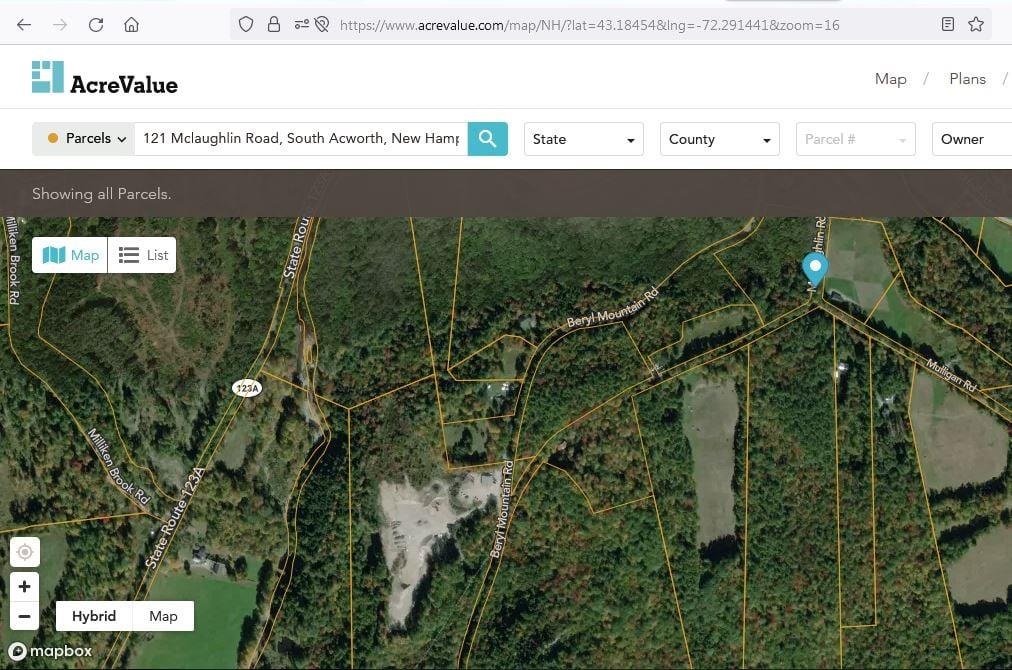Open browser home page icon
Image resolution: width=1012 pixels, height=670 pixels.
coord(131,25)
